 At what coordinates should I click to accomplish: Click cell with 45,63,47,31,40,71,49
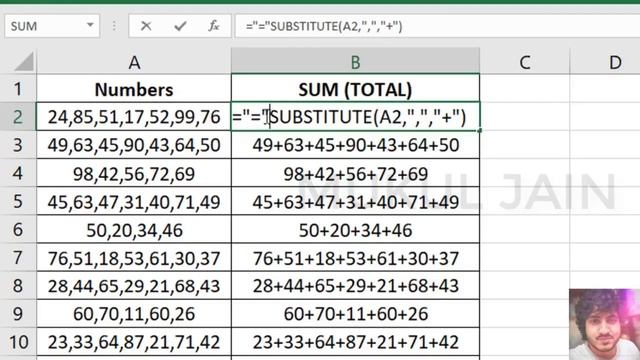click(134, 201)
